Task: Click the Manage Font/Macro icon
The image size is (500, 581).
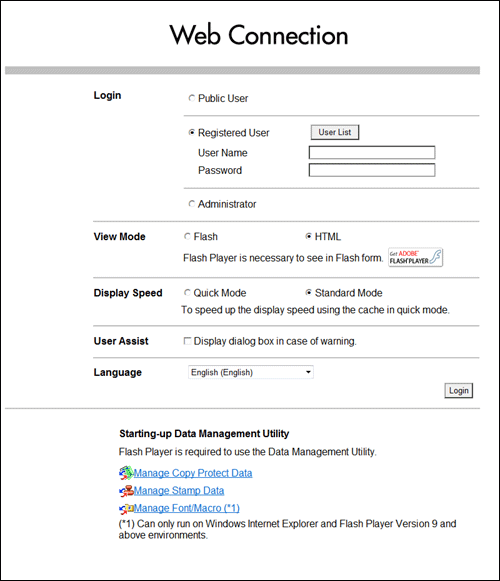Action: pos(126,509)
